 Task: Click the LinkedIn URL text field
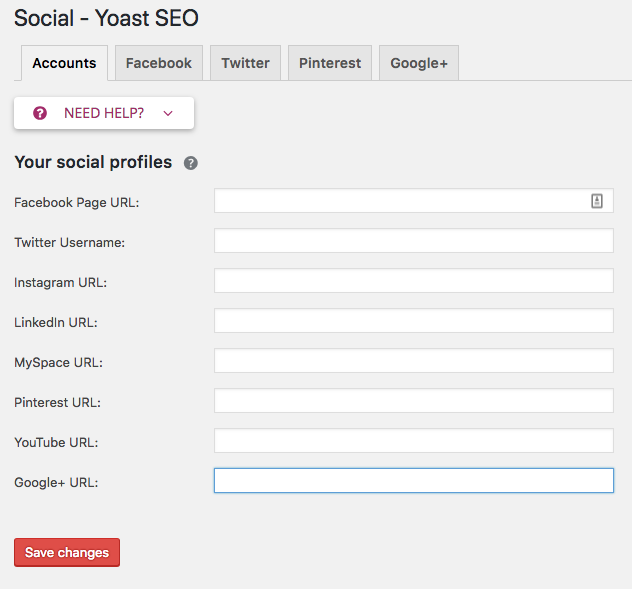pos(414,321)
